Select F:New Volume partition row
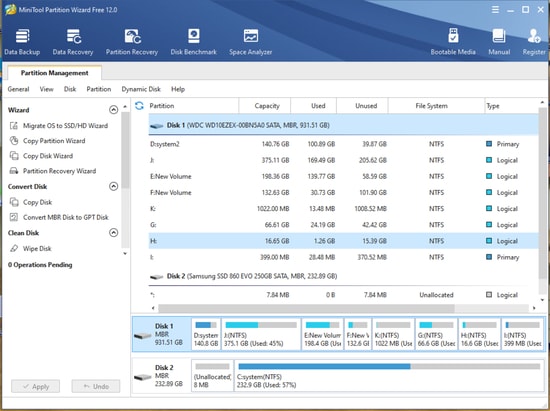This screenshot has width=550, height=411. tap(343, 192)
